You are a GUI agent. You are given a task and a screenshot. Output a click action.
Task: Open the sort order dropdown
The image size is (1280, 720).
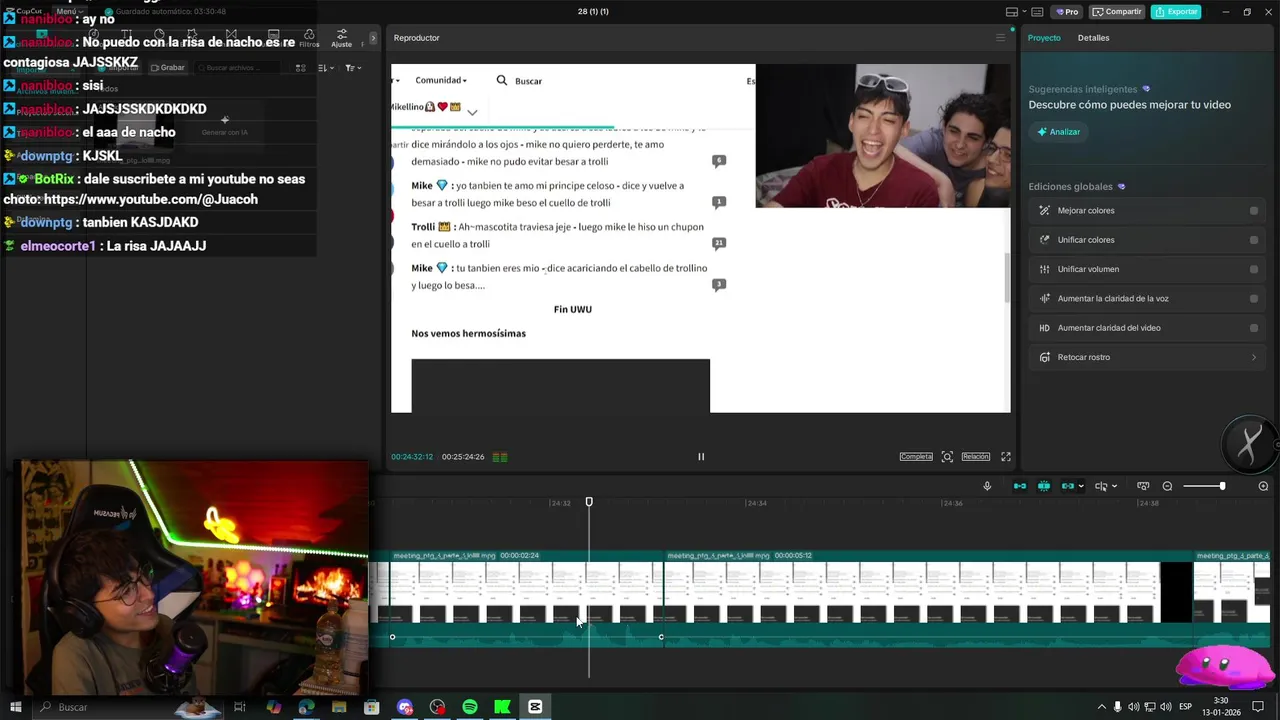pos(326,68)
